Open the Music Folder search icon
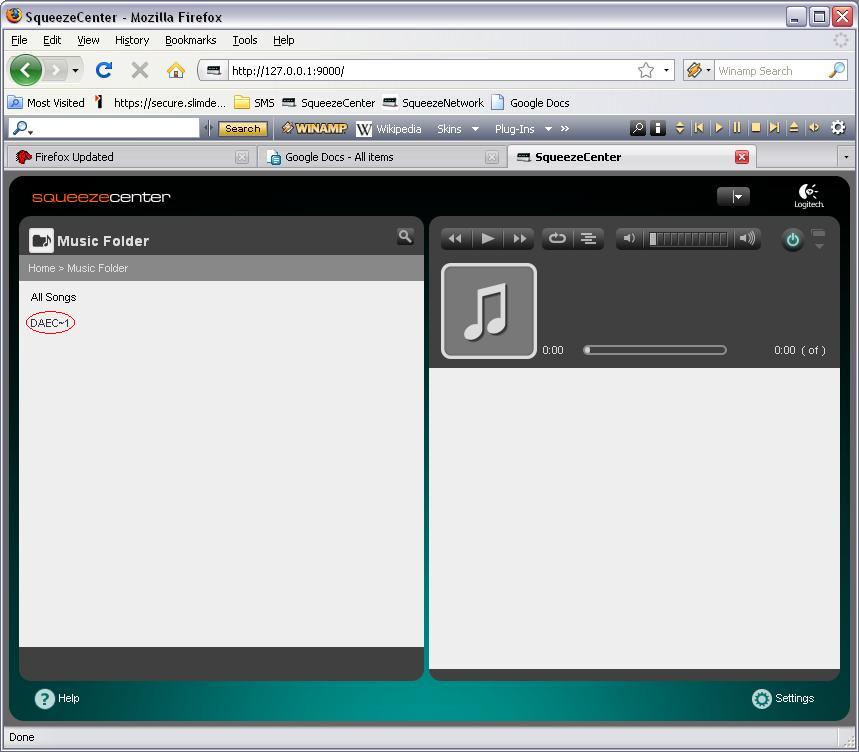 (405, 237)
